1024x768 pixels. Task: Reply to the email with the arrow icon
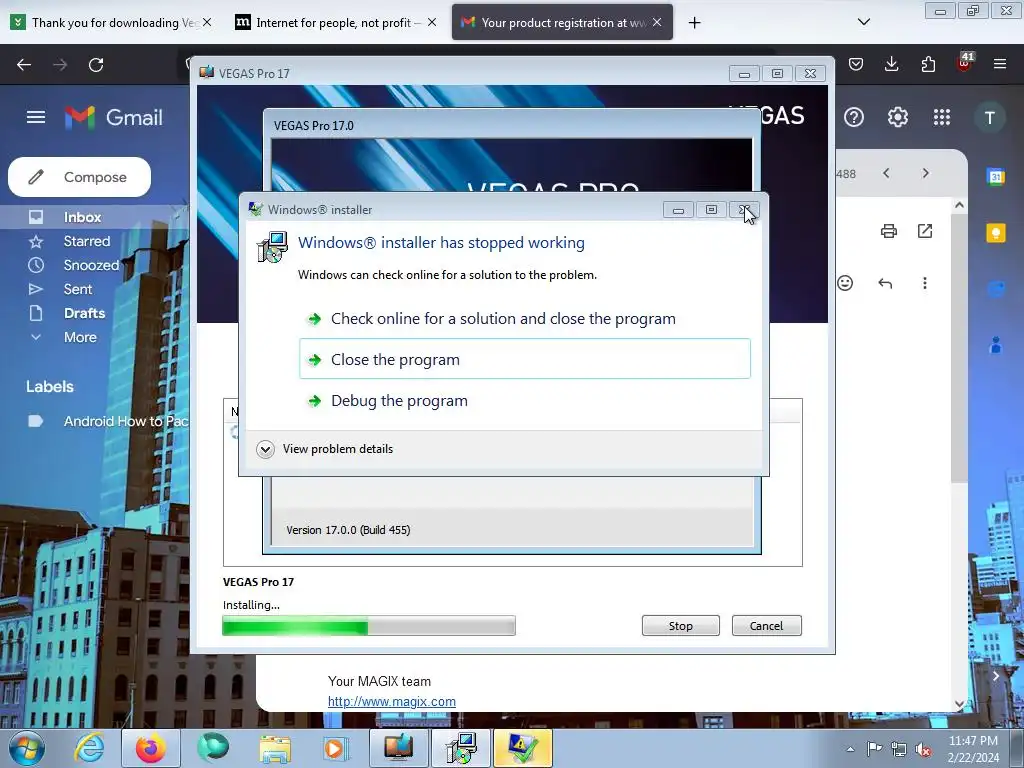coord(885,283)
